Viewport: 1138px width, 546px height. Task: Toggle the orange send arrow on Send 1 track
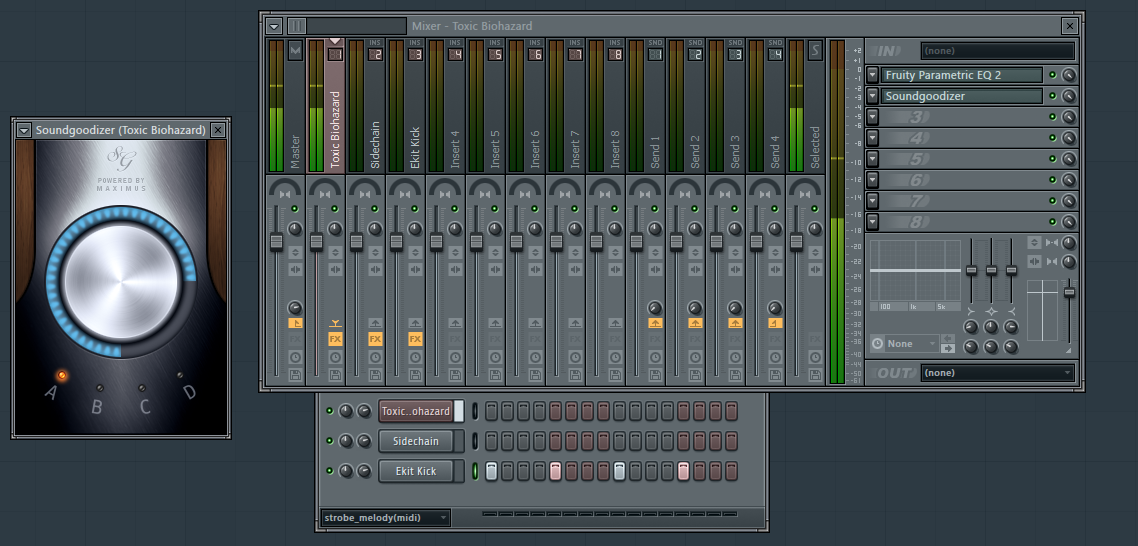[655, 323]
